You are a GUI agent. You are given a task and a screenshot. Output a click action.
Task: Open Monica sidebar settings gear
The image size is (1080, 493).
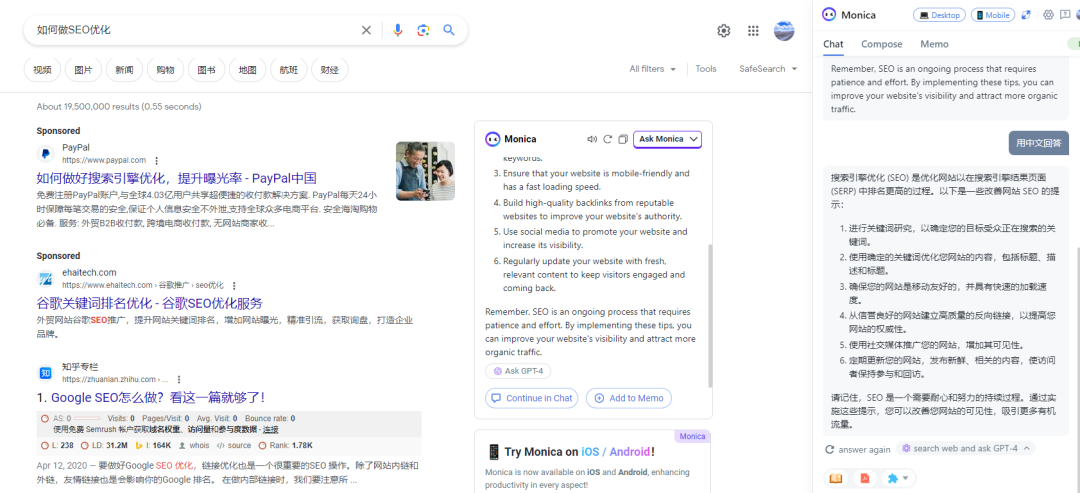tap(1049, 14)
